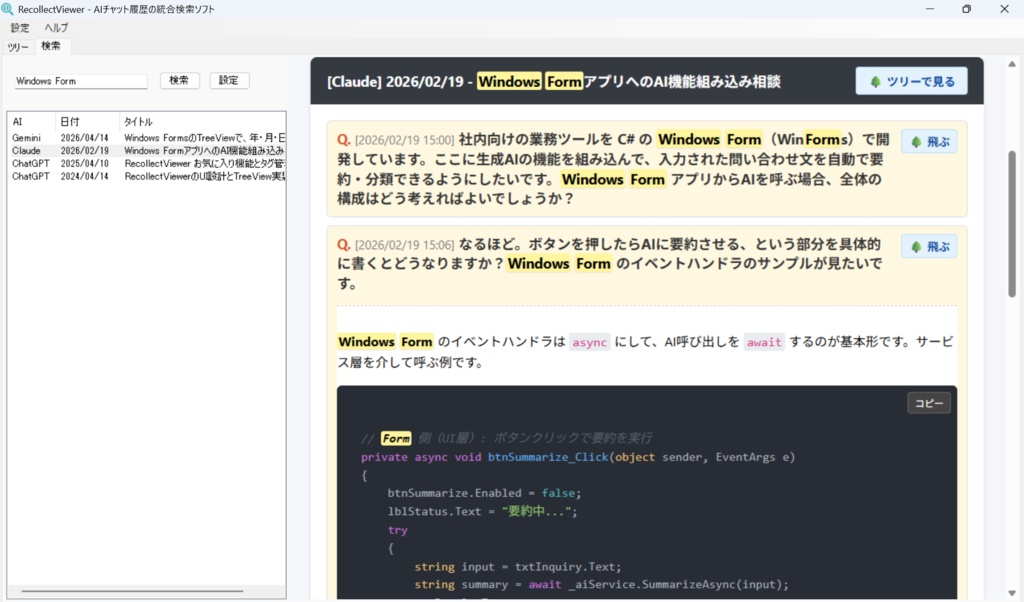
Task: Open the 設定 menu
Action: point(20,27)
